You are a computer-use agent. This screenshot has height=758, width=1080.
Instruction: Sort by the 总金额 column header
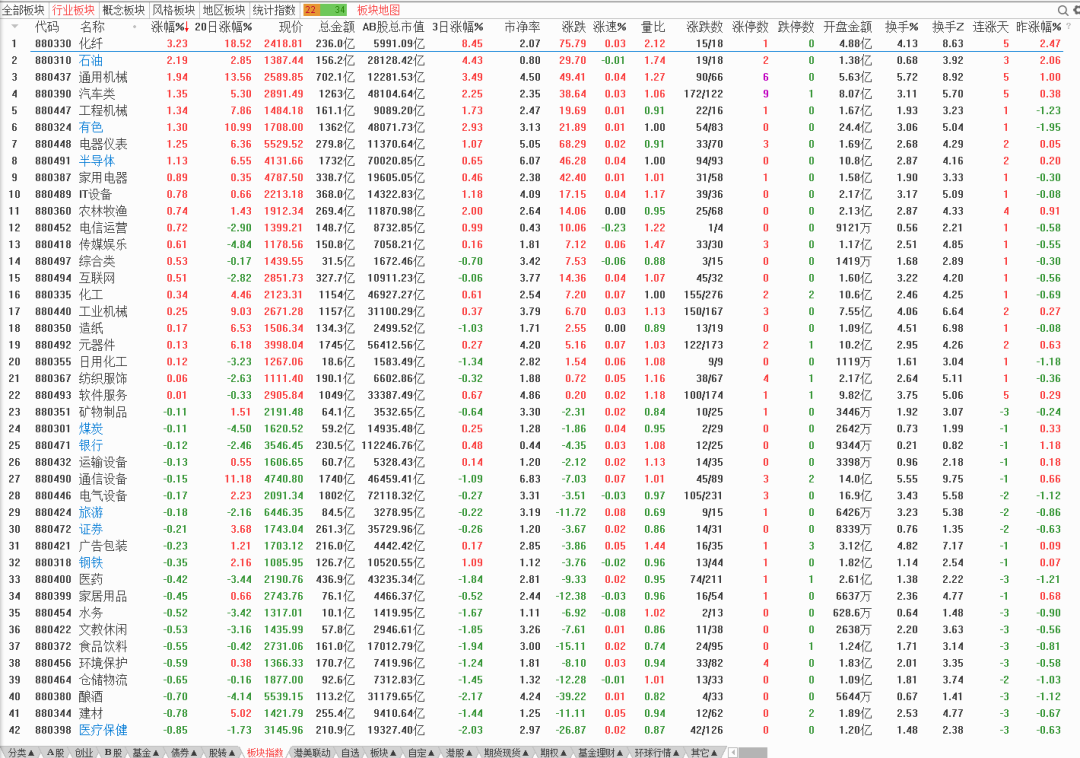[337, 27]
